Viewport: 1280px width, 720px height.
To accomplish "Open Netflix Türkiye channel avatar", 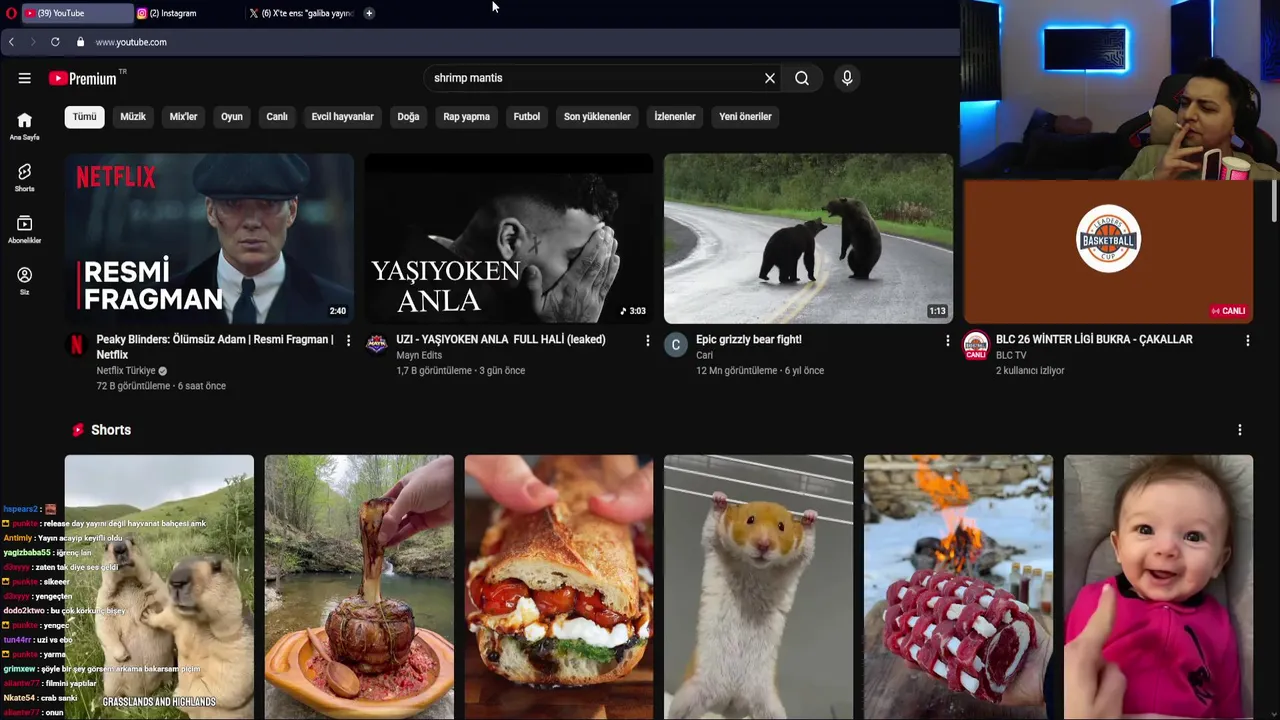I will pyautogui.click(x=76, y=345).
